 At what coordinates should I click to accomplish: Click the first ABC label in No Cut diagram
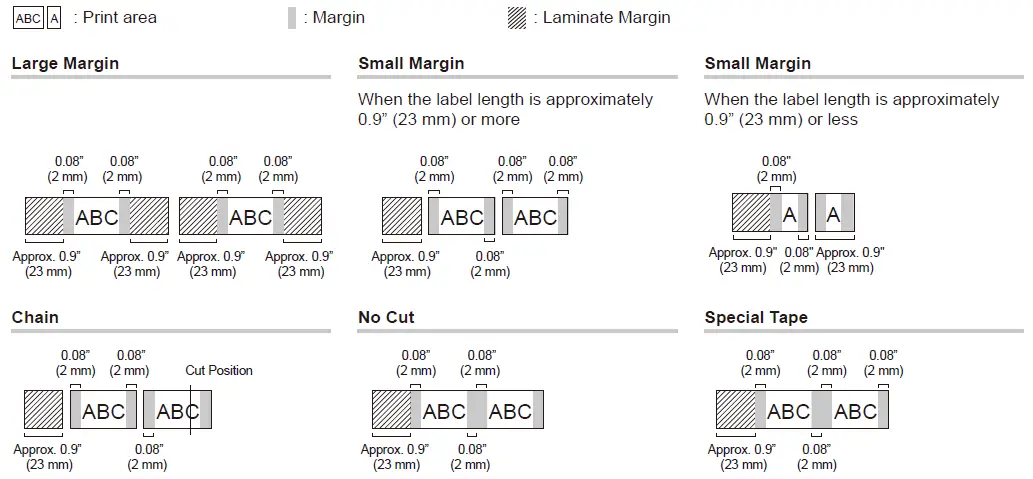[444, 411]
